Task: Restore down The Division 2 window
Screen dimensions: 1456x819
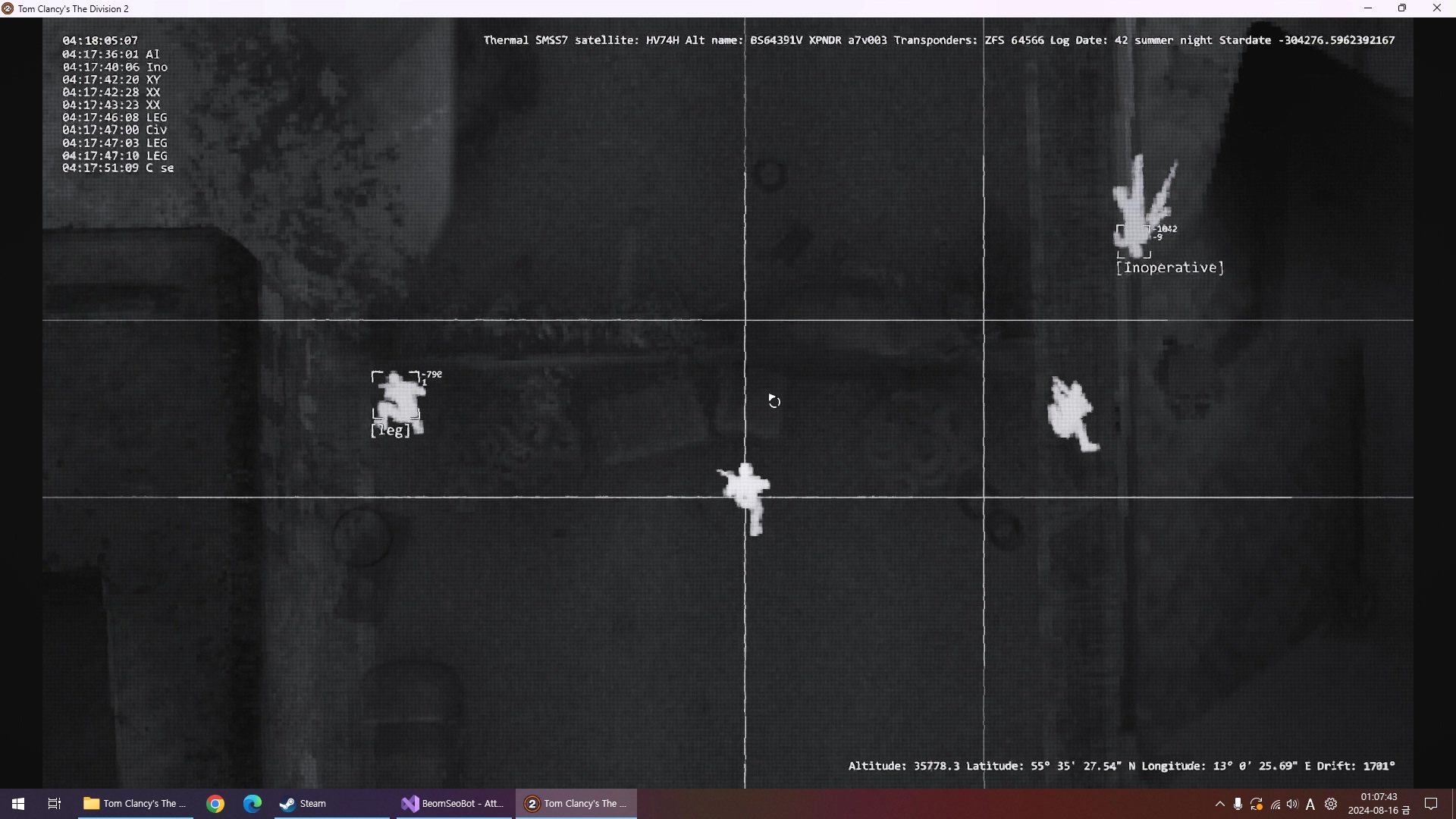Action: click(x=1402, y=8)
